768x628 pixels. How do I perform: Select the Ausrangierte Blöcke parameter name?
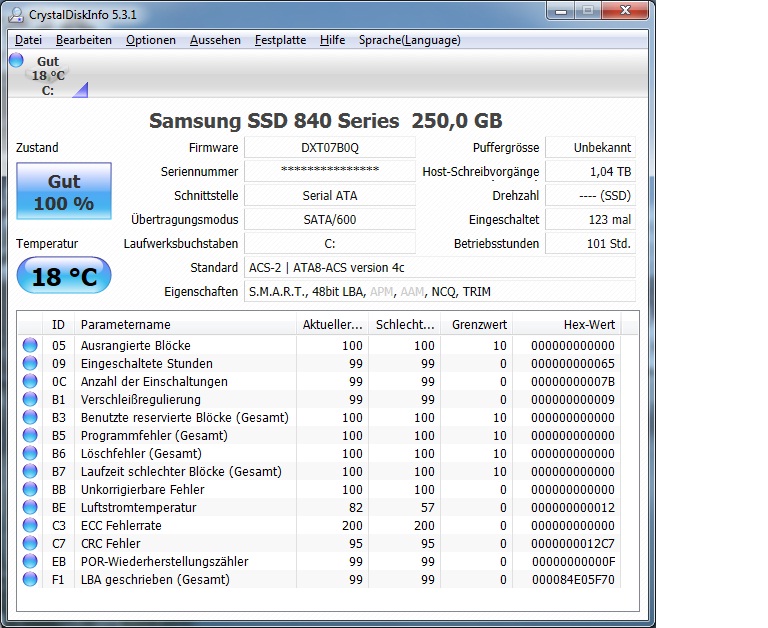point(136,345)
